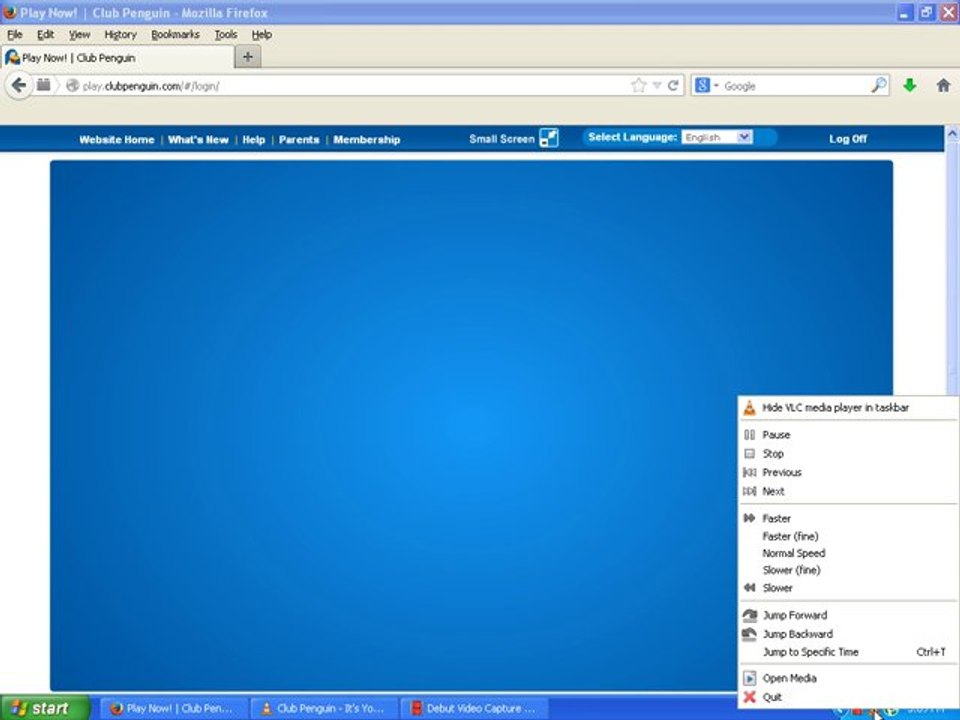
Task: Click the Open Media play icon
Action: coord(749,678)
